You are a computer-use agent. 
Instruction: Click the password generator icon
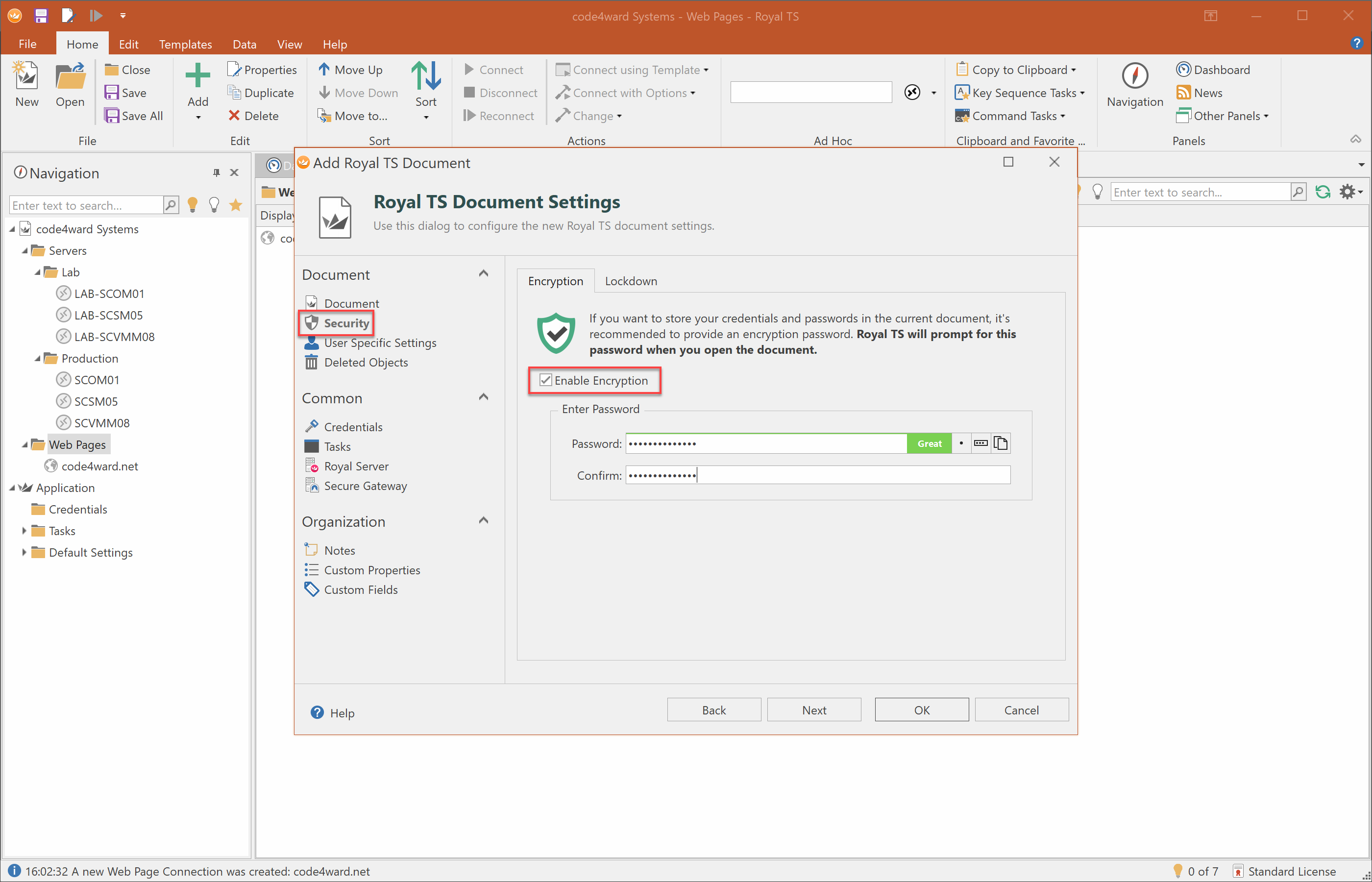[980, 443]
